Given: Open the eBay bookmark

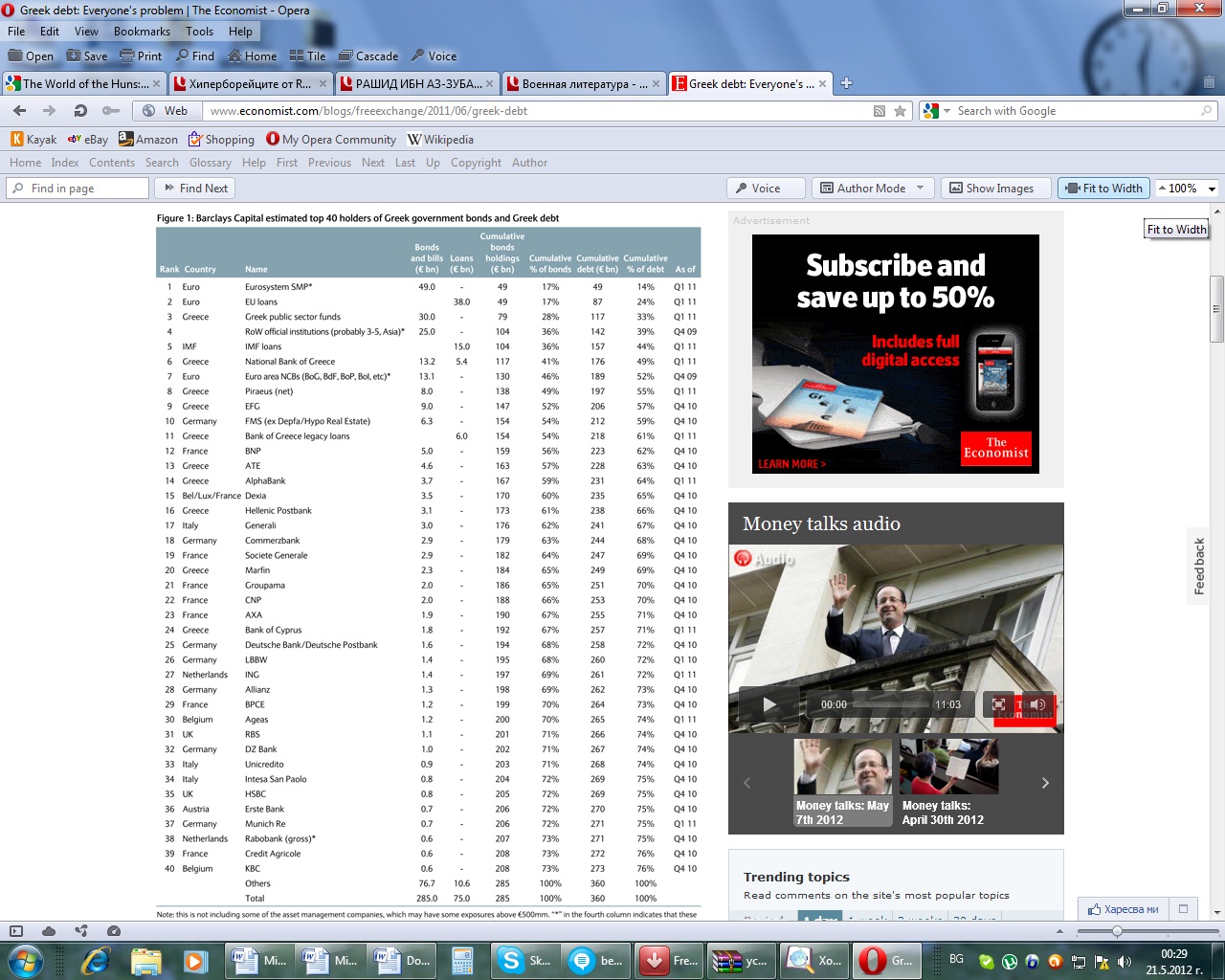Looking at the screenshot, I should (88, 140).
